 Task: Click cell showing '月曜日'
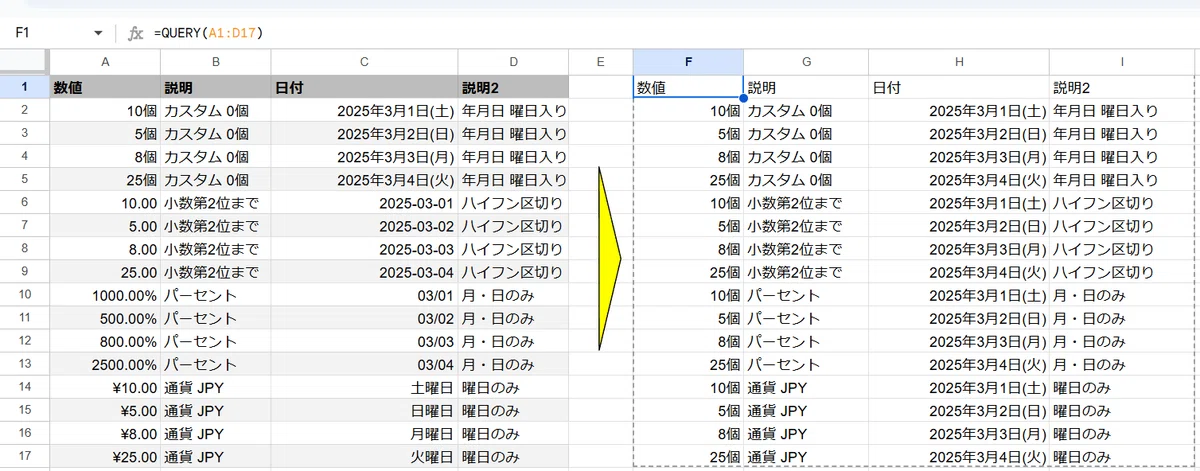(x=364, y=433)
